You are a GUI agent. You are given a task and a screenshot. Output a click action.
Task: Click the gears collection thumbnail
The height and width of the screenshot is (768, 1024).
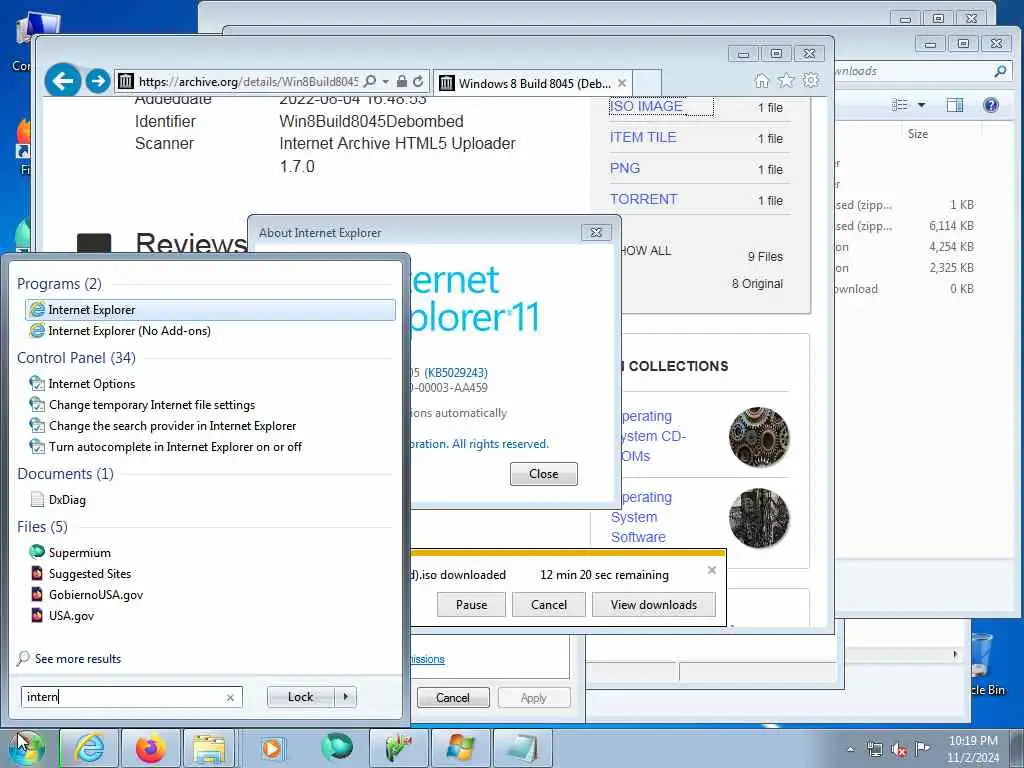point(759,437)
